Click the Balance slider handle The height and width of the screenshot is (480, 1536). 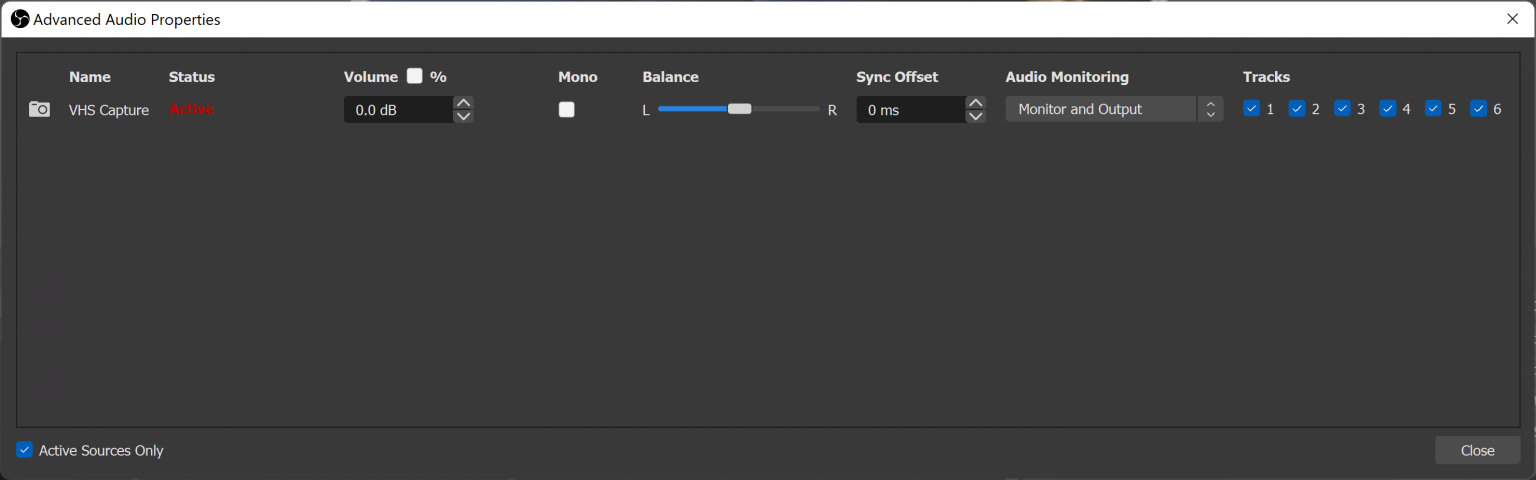click(739, 109)
